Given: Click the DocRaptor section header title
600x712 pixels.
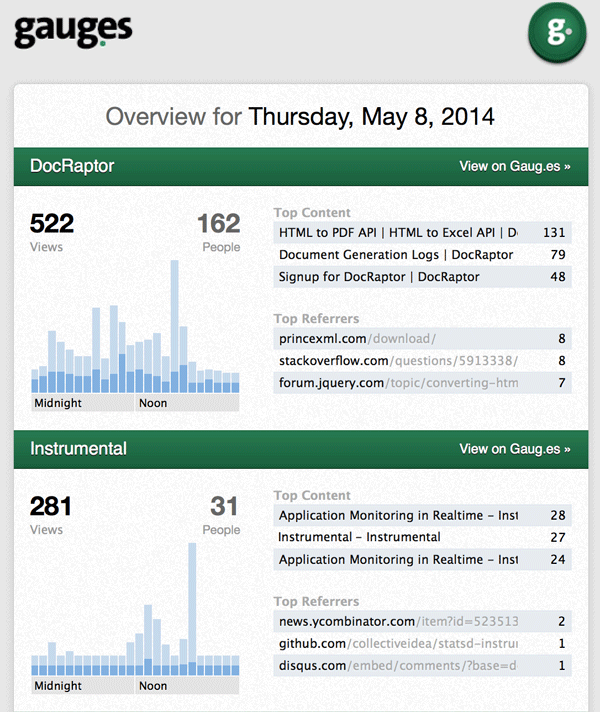Looking at the screenshot, I should (x=72, y=166).
